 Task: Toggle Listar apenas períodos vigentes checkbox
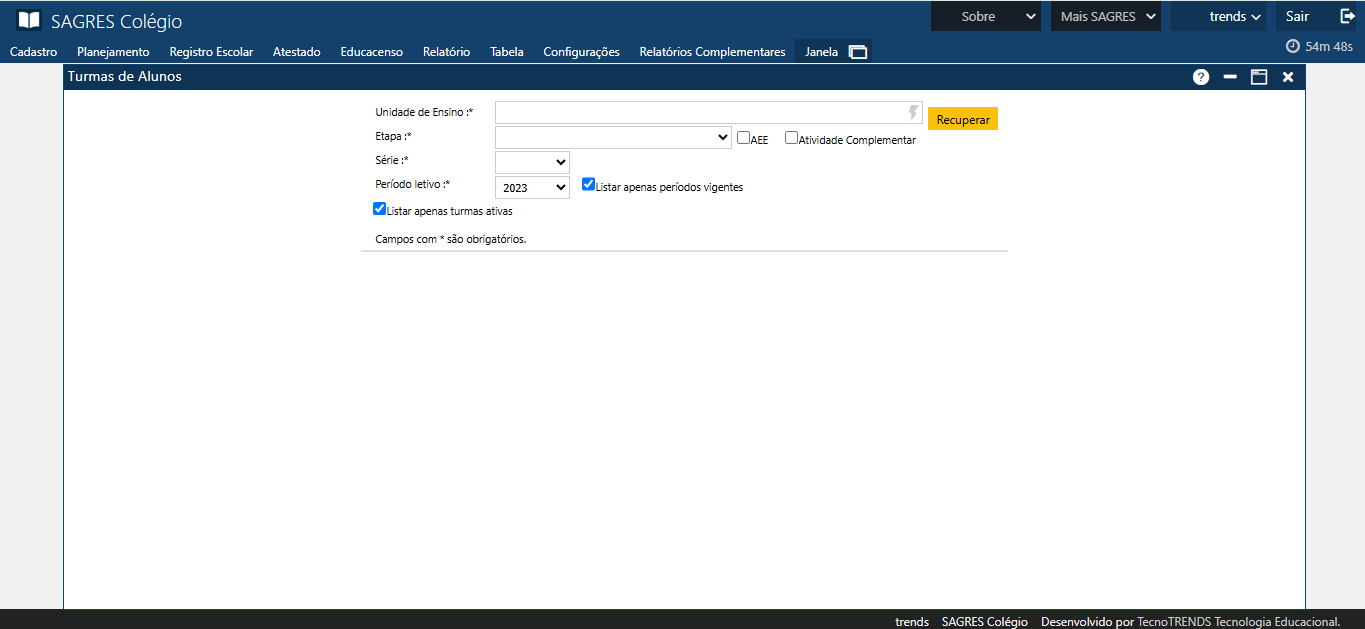[x=588, y=184]
